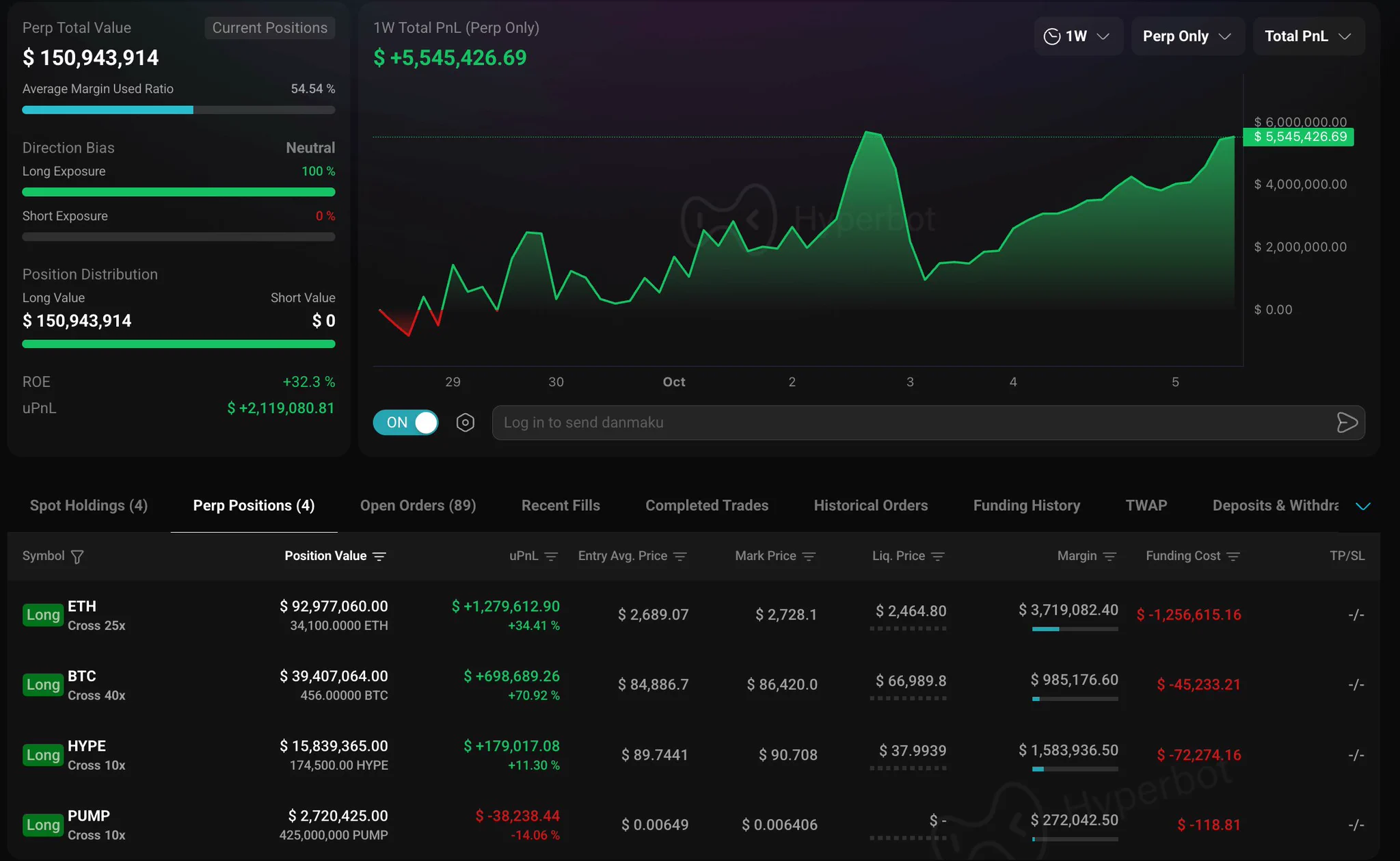This screenshot has width=1400, height=861.
Task: Click the Long Exposure progress bar
Action: click(178, 192)
